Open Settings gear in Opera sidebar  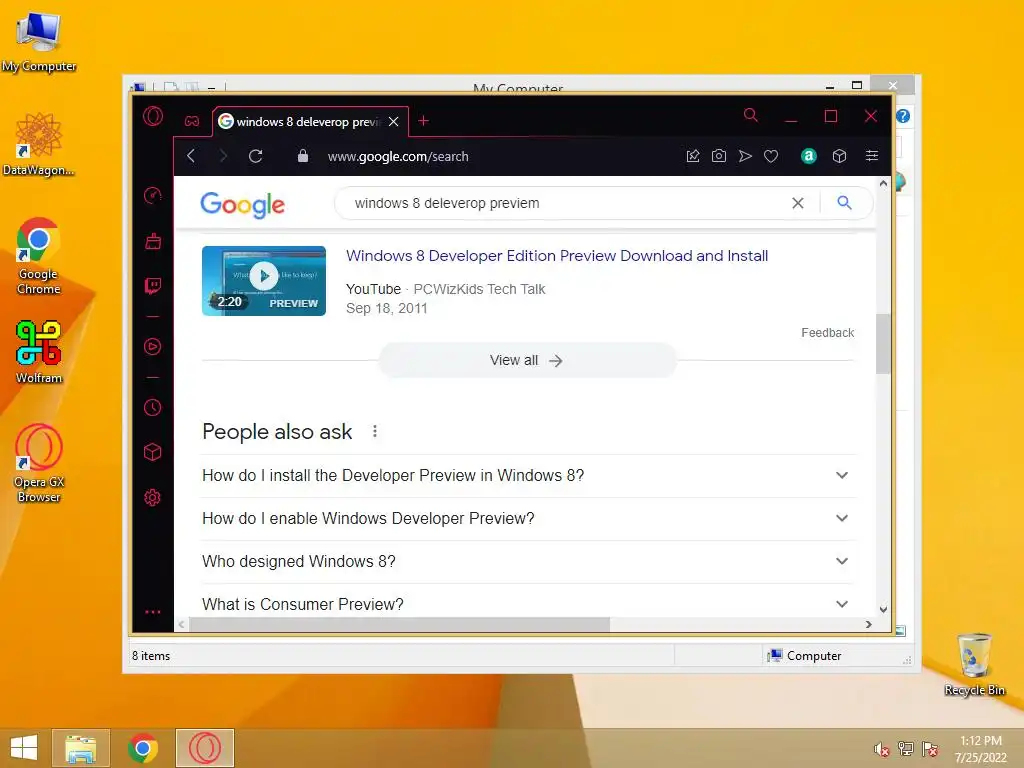pyautogui.click(x=153, y=498)
